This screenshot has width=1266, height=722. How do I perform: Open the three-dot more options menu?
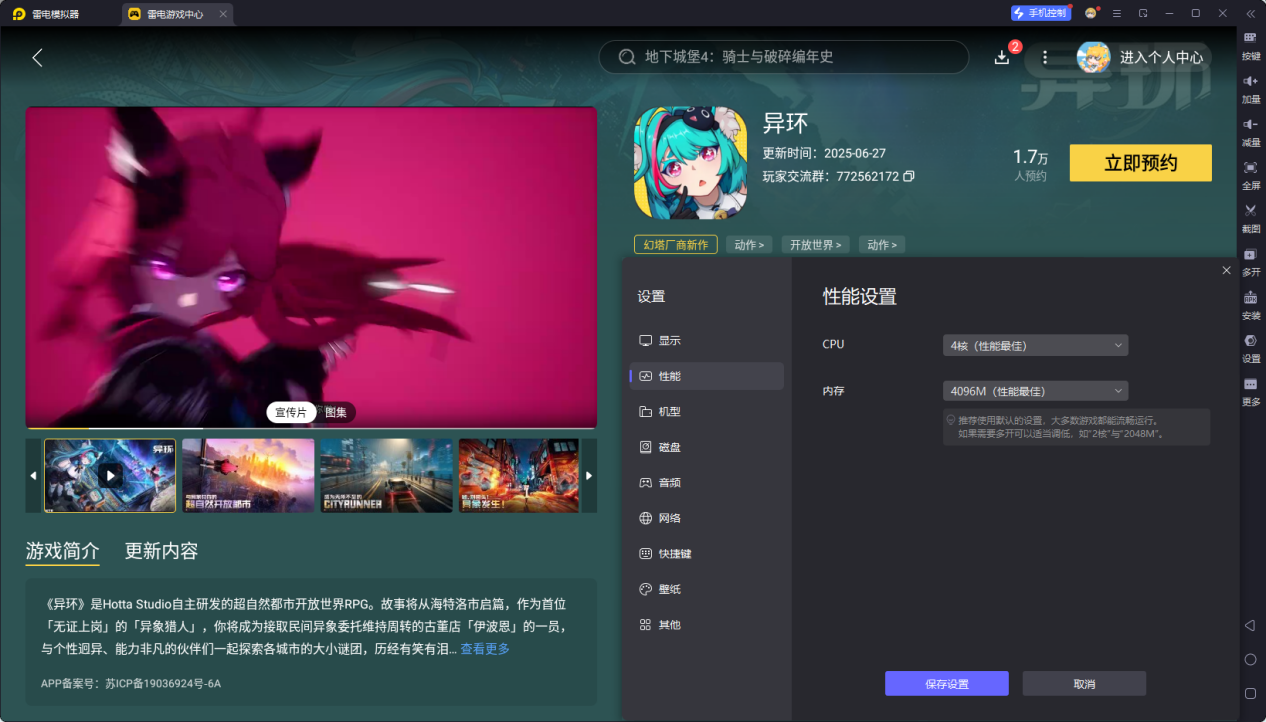[1045, 58]
